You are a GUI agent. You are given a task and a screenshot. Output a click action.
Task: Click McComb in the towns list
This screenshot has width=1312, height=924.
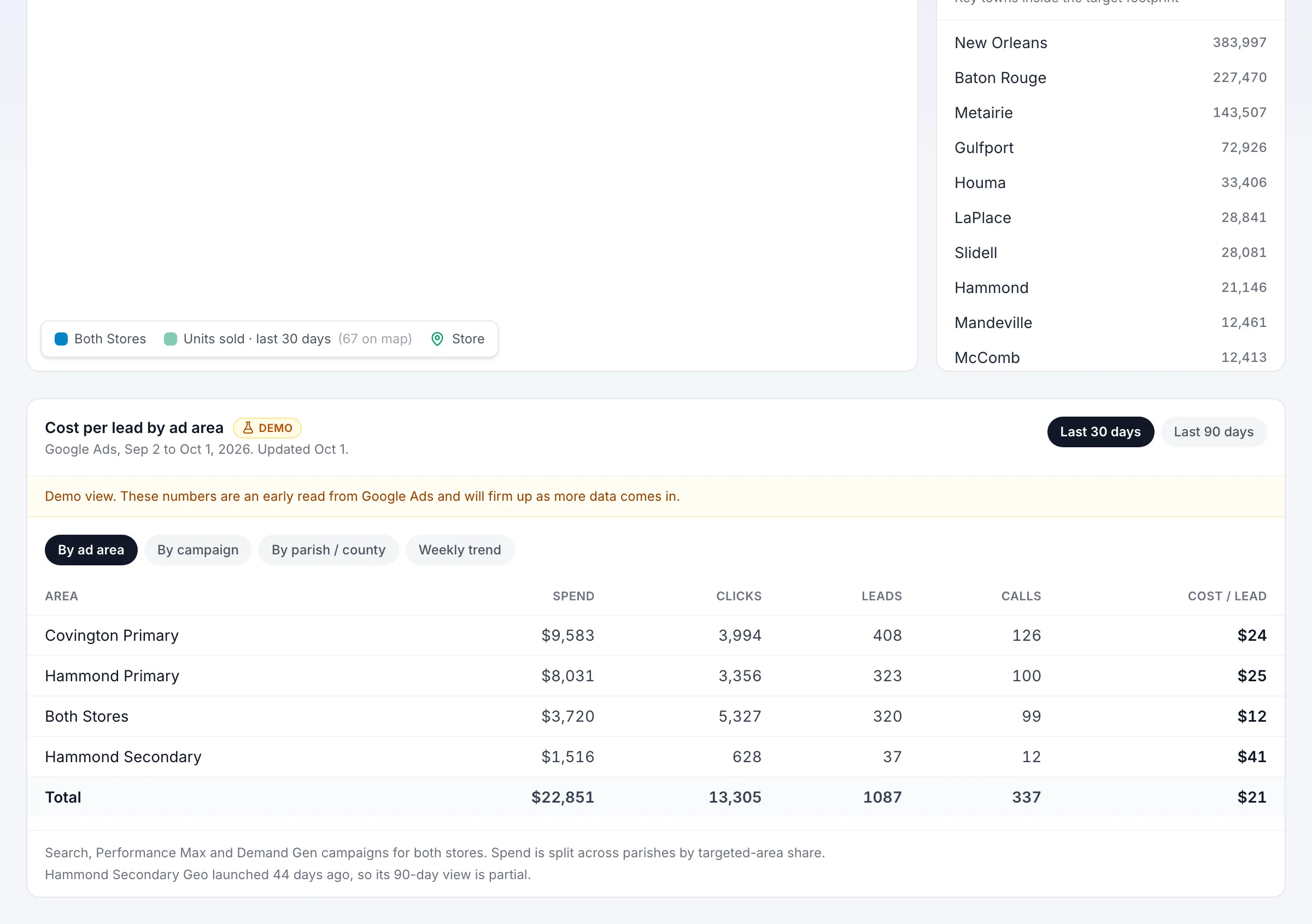click(x=987, y=358)
